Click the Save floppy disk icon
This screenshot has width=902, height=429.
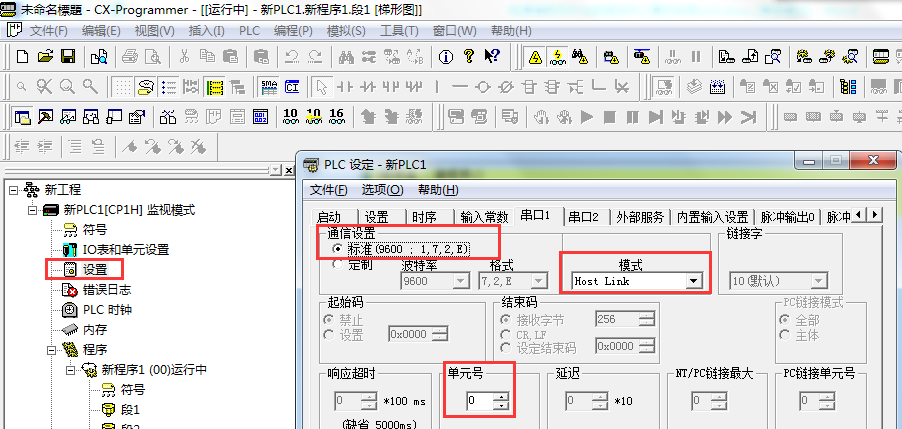[x=69, y=57]
